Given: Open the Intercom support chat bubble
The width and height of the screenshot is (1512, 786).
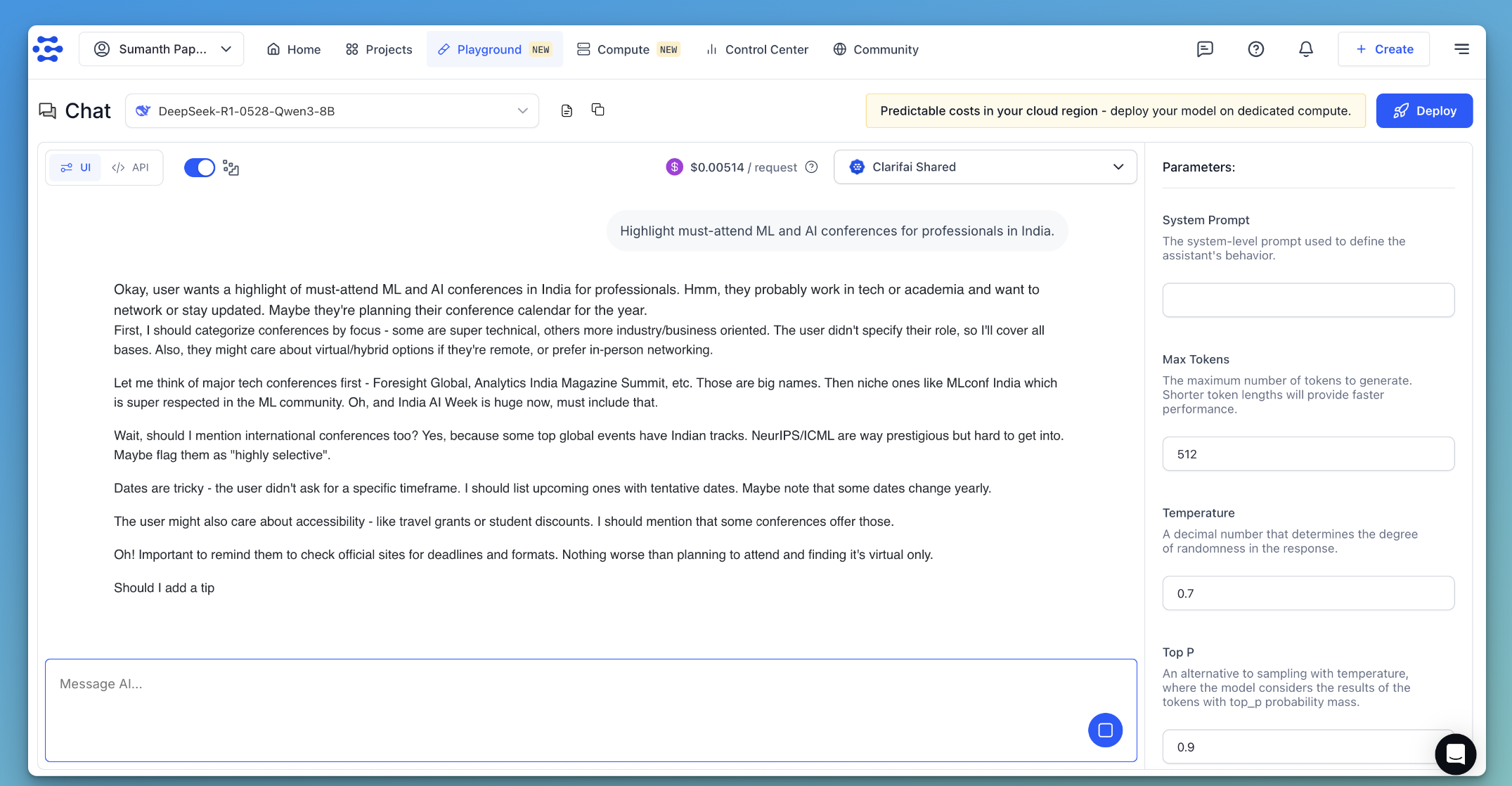Looking at the screenshot, I should pos(1455,754).
